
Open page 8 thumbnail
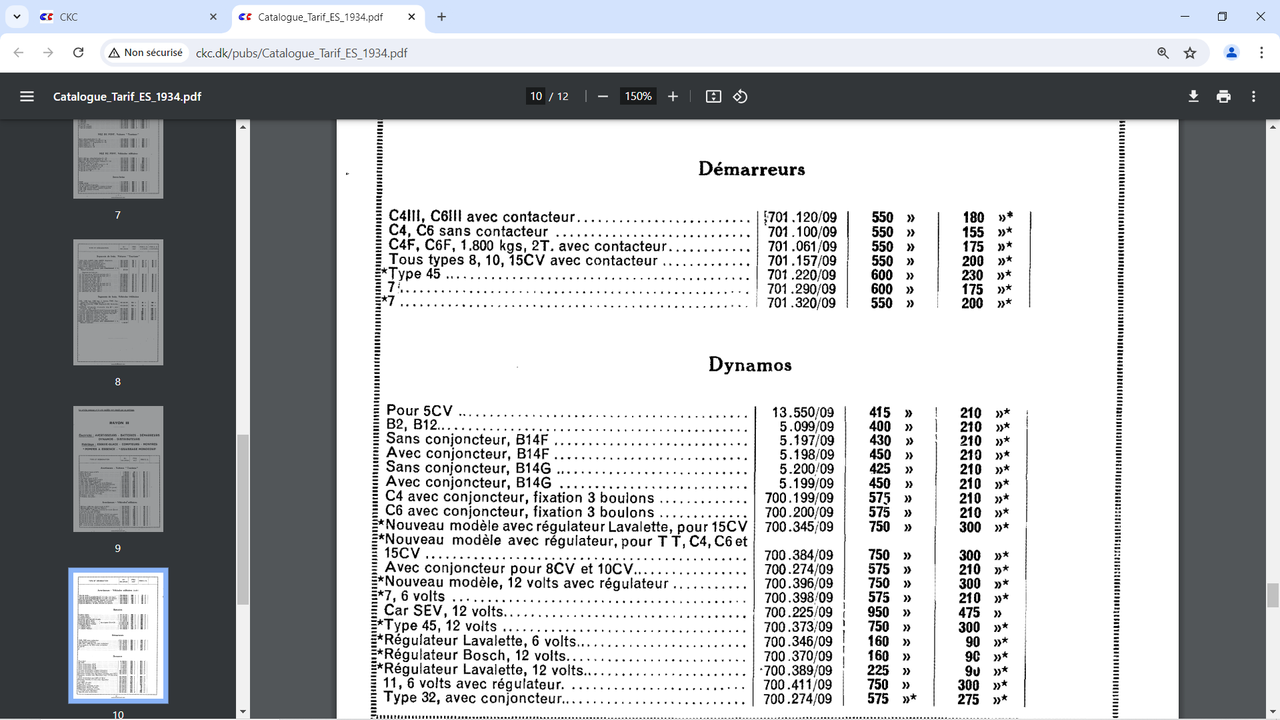pyautogui.click(x=118, y=302)
